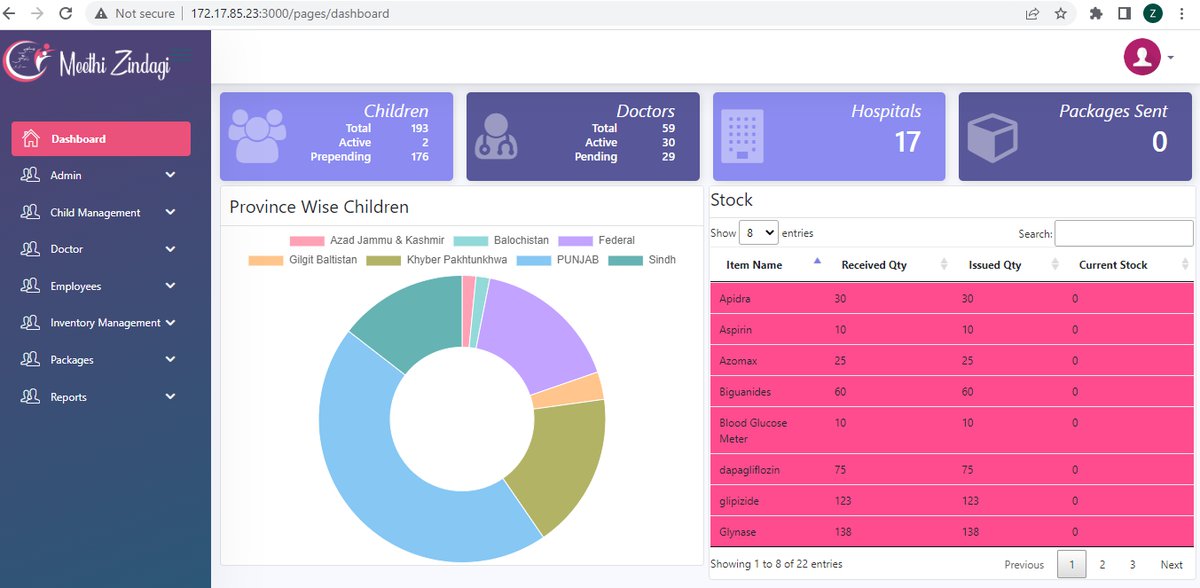The height and width of the screenshot is (588, 1200).
Task: Expand the Admin chevron
Action: [x=170, y=175]
